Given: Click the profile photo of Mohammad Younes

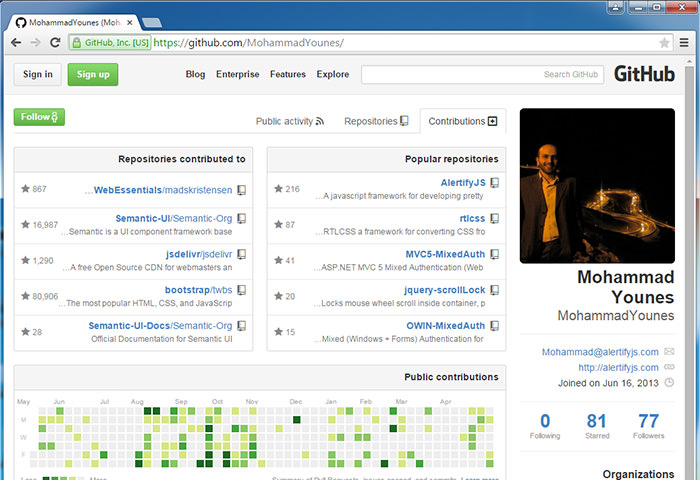Looking at the screenshot, I should point(597,186).
